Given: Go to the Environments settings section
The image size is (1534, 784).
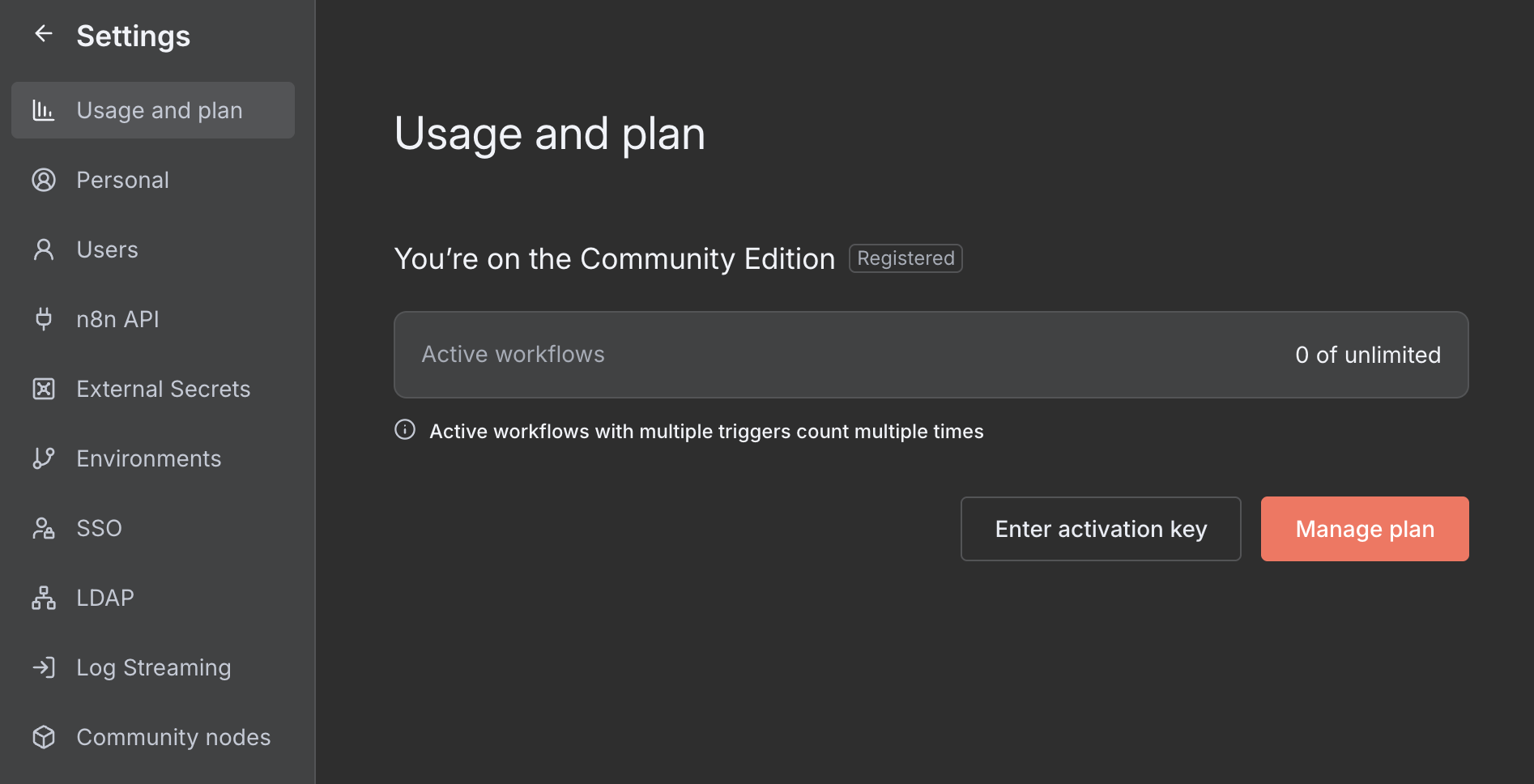Looking at the screenshot, I should [x=148, y=458].
